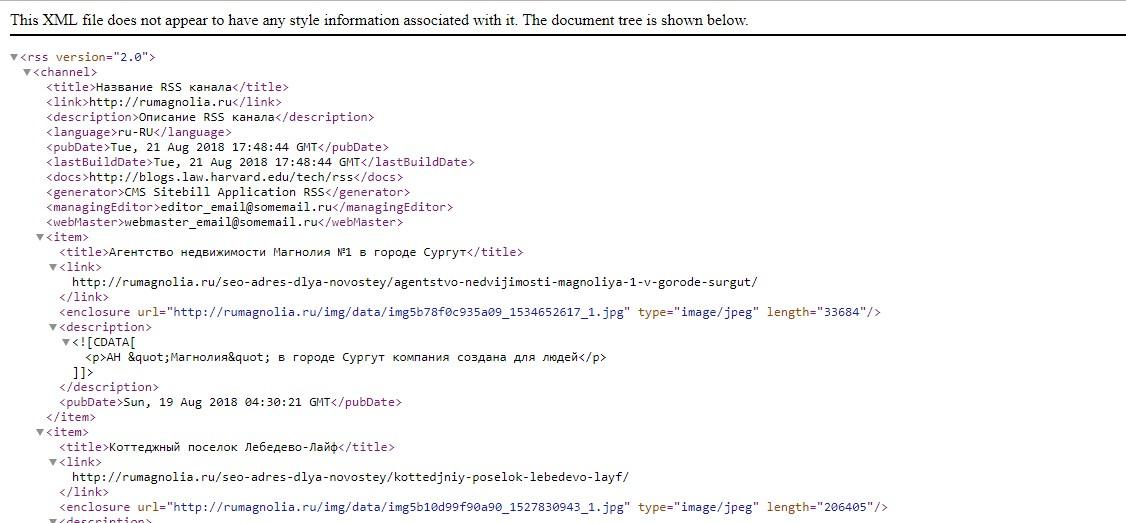Click the "This XML file does not appear" notice
Viewport: 1126px width, 523px height.
coord(379,20)
